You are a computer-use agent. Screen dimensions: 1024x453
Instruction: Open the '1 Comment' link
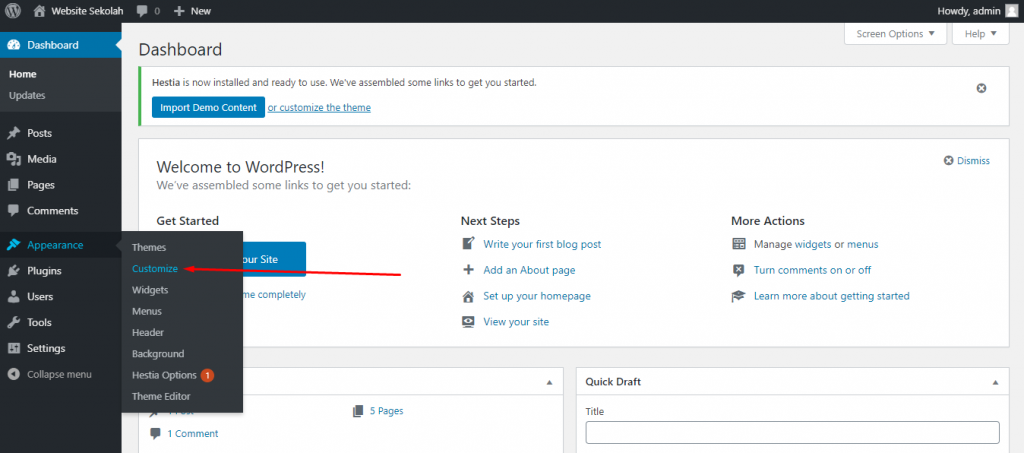[x=193, y=433]
